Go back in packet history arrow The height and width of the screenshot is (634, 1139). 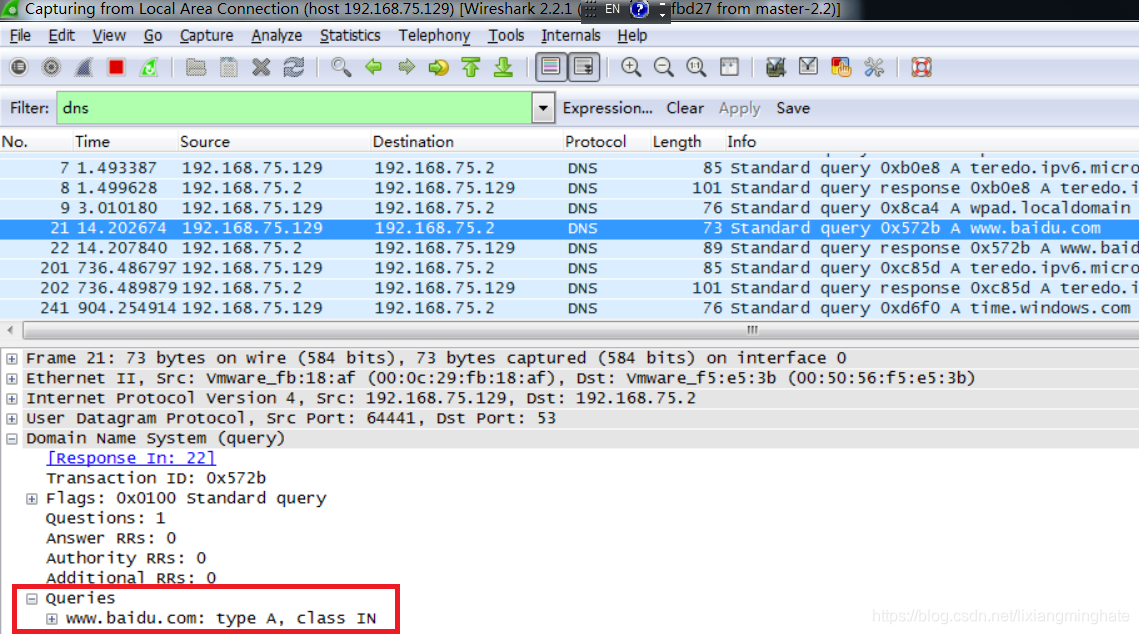[373, 68]
